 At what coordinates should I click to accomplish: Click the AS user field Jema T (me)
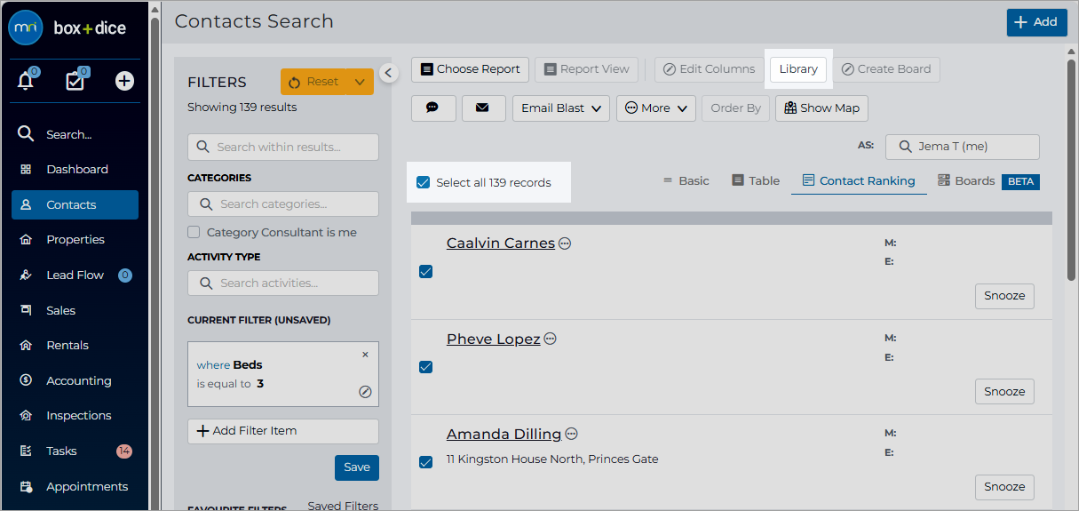coord(962,147)
